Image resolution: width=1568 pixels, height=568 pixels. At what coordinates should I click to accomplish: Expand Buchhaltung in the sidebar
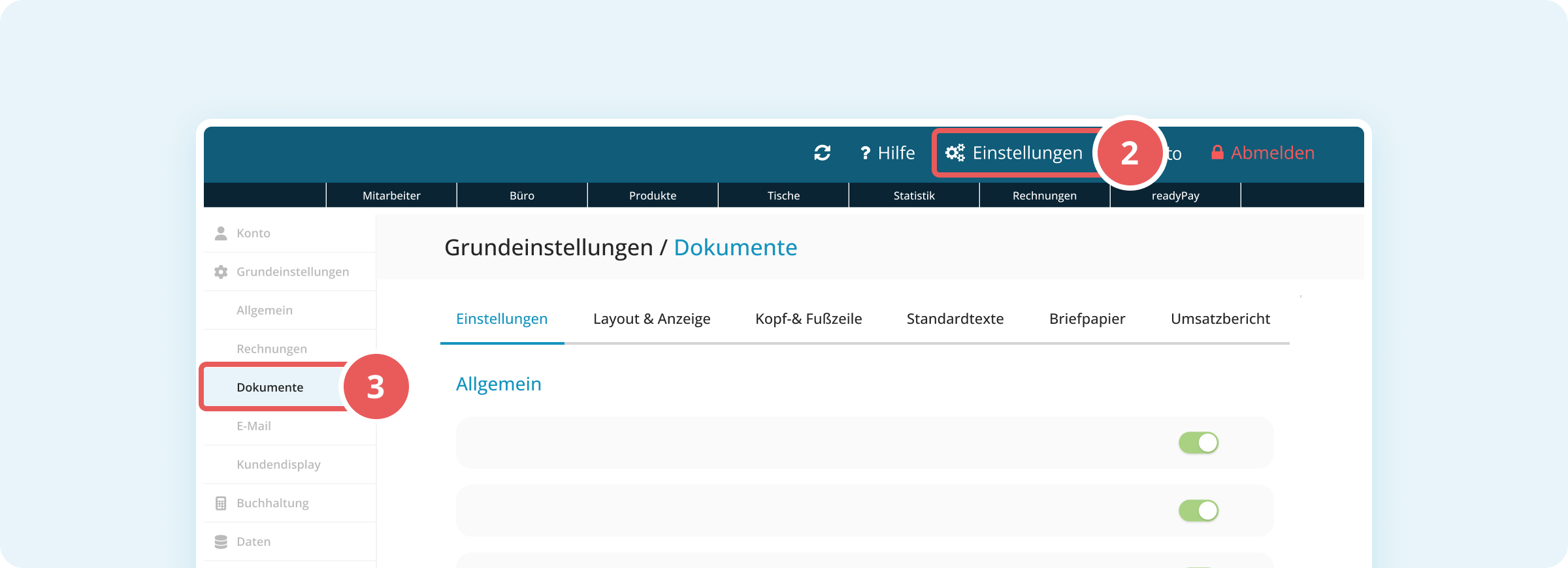pos(289,503)
